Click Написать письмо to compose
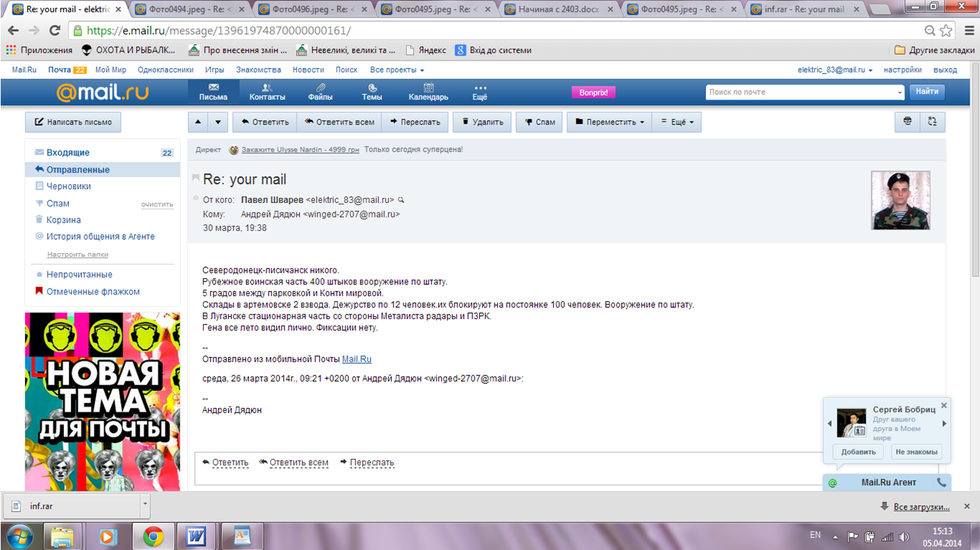Viewport: 980px width, 550px height. pos(73,122)
